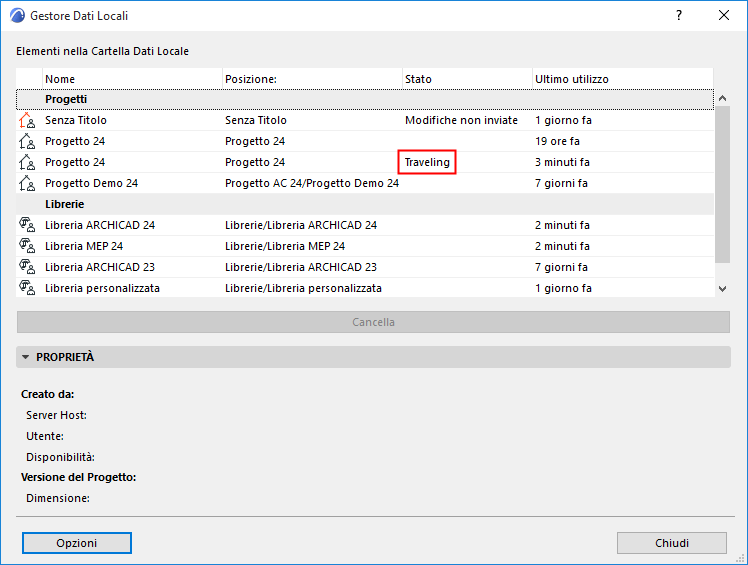
Task: Click the Libreria MEP 24 library icon
Action: pos(27,246)
